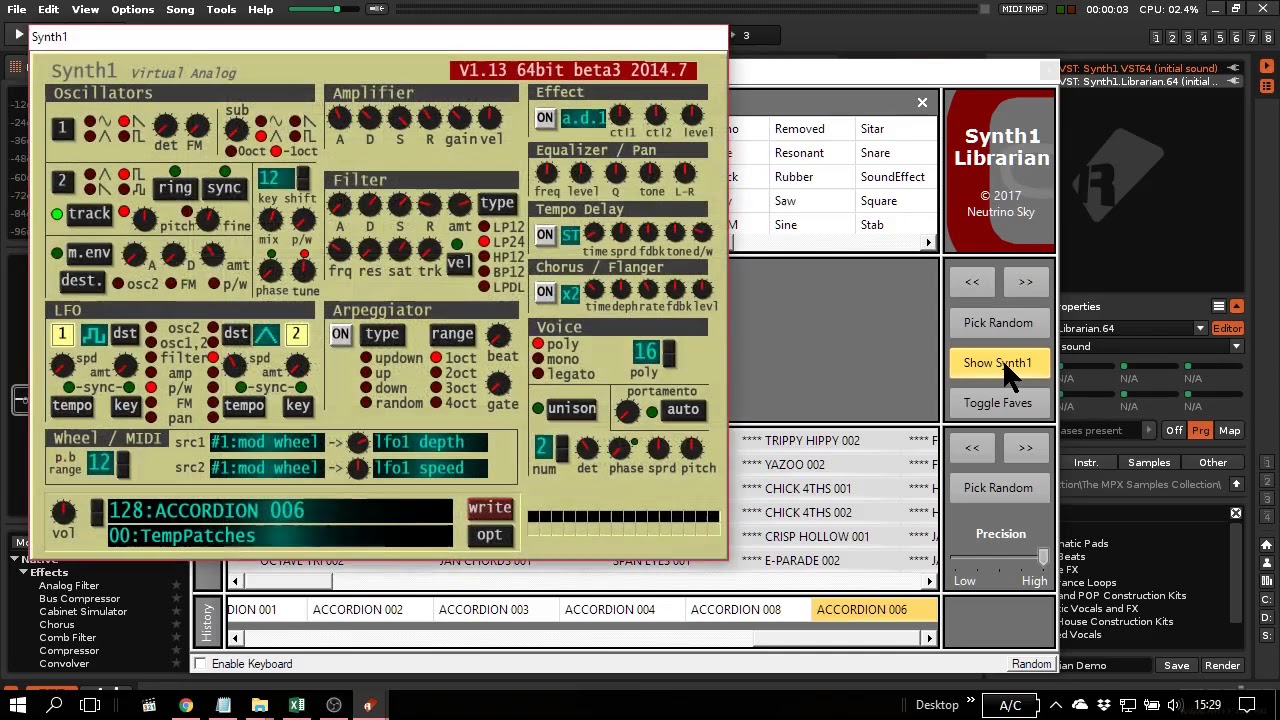
Task: Collapse the Effects tree node
Action: click(x=23, y=572)
